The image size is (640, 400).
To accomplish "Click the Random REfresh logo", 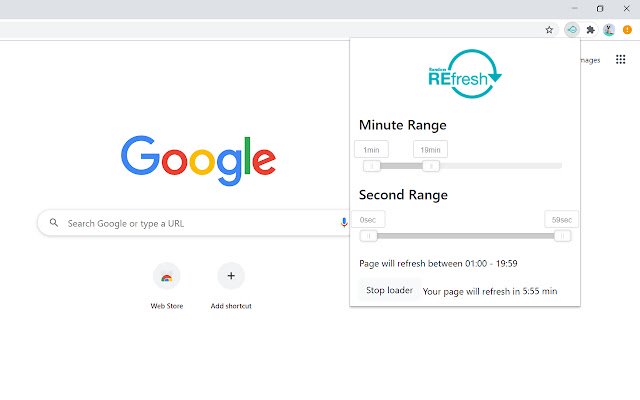I will (x=465, y=74).
